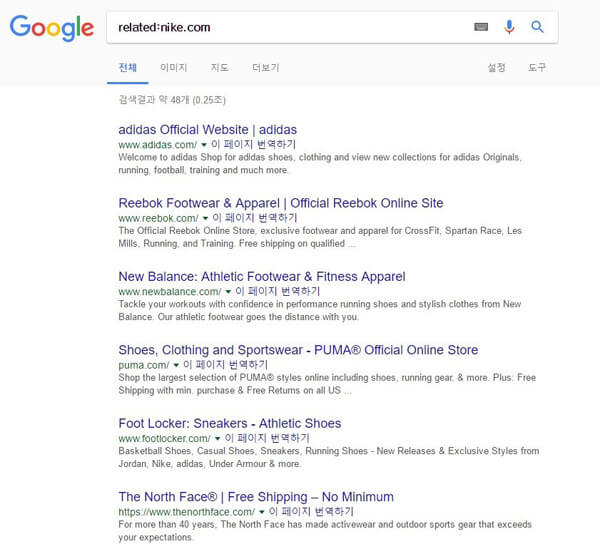Switch to the 이미지 tab
Screen dimensions: 600x544
tap(173, 68)
